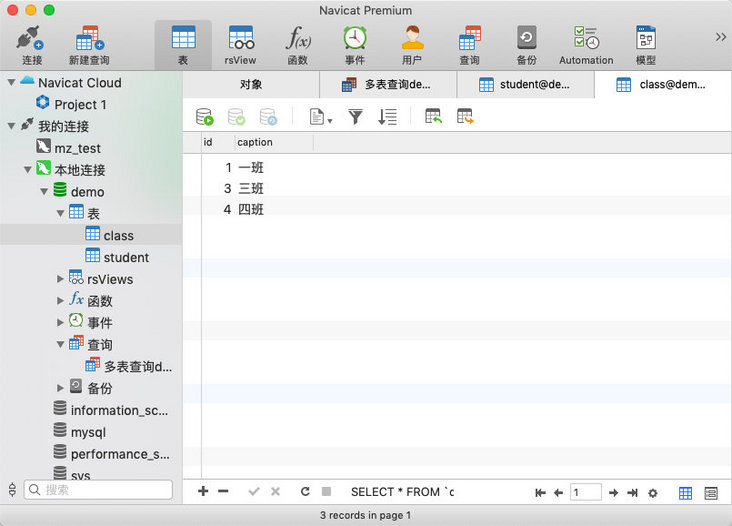Expand the 备份 tree node
The height and width of the screenshot is (526, 732).
[x=61, y=388]
